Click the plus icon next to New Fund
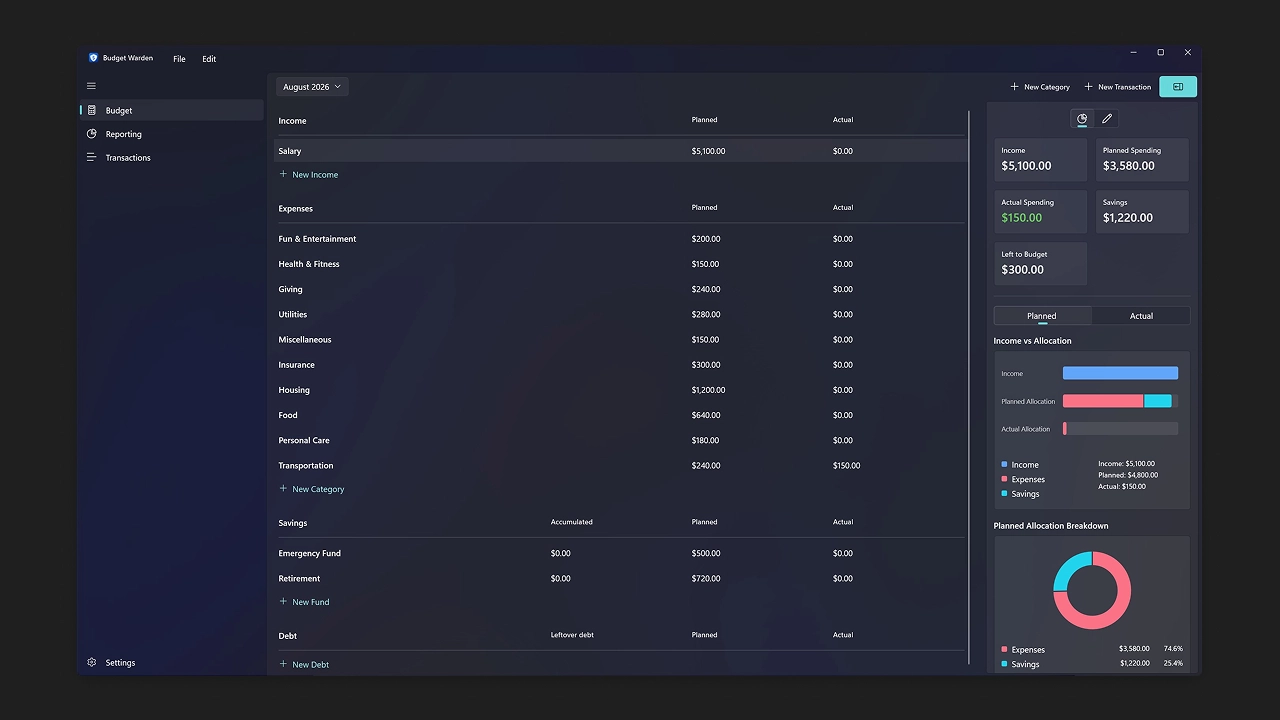The width and height of the screenshot is (1280, 720). [x=283, y=602]
